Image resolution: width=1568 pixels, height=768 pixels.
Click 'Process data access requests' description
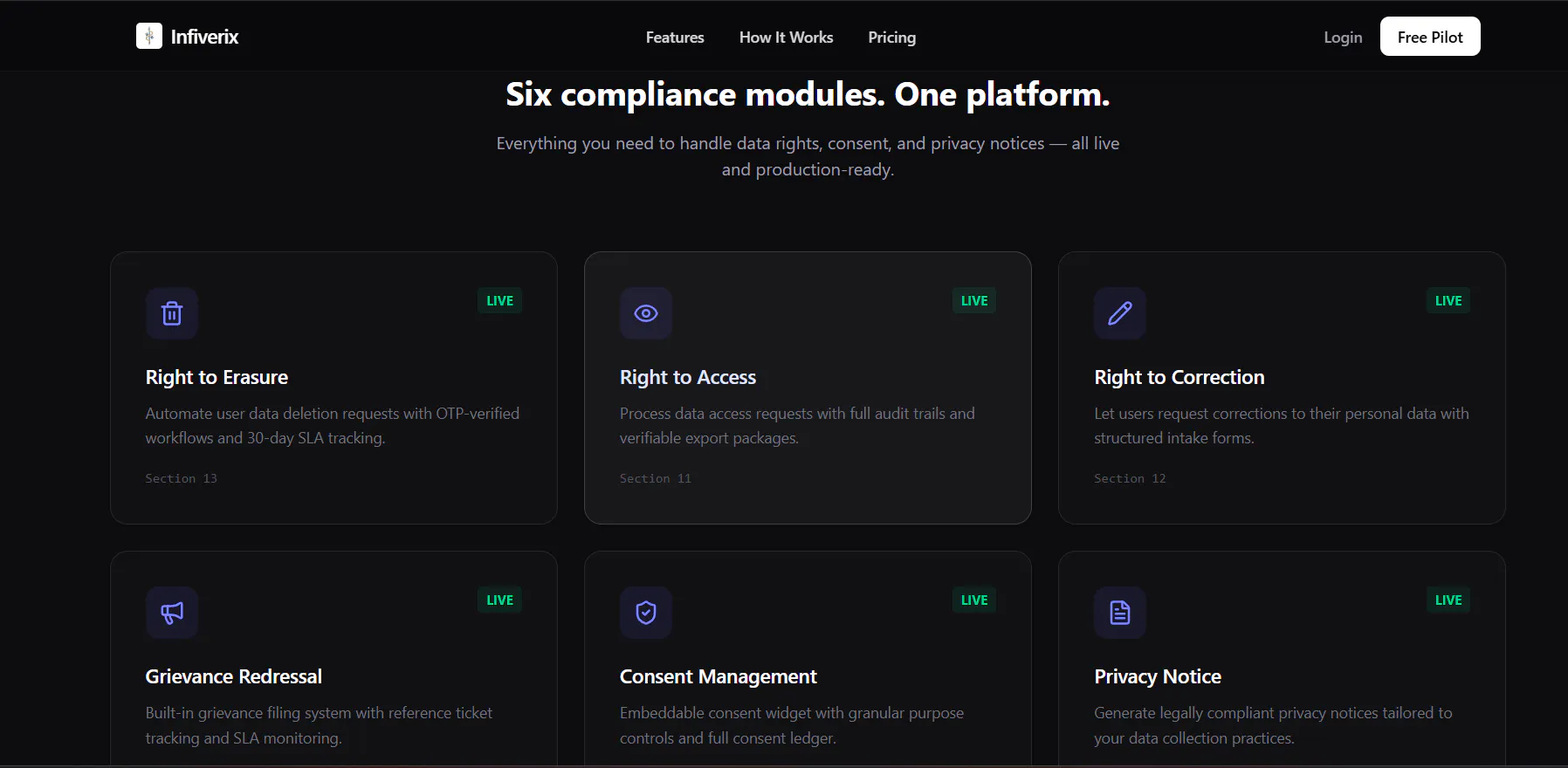797,425
